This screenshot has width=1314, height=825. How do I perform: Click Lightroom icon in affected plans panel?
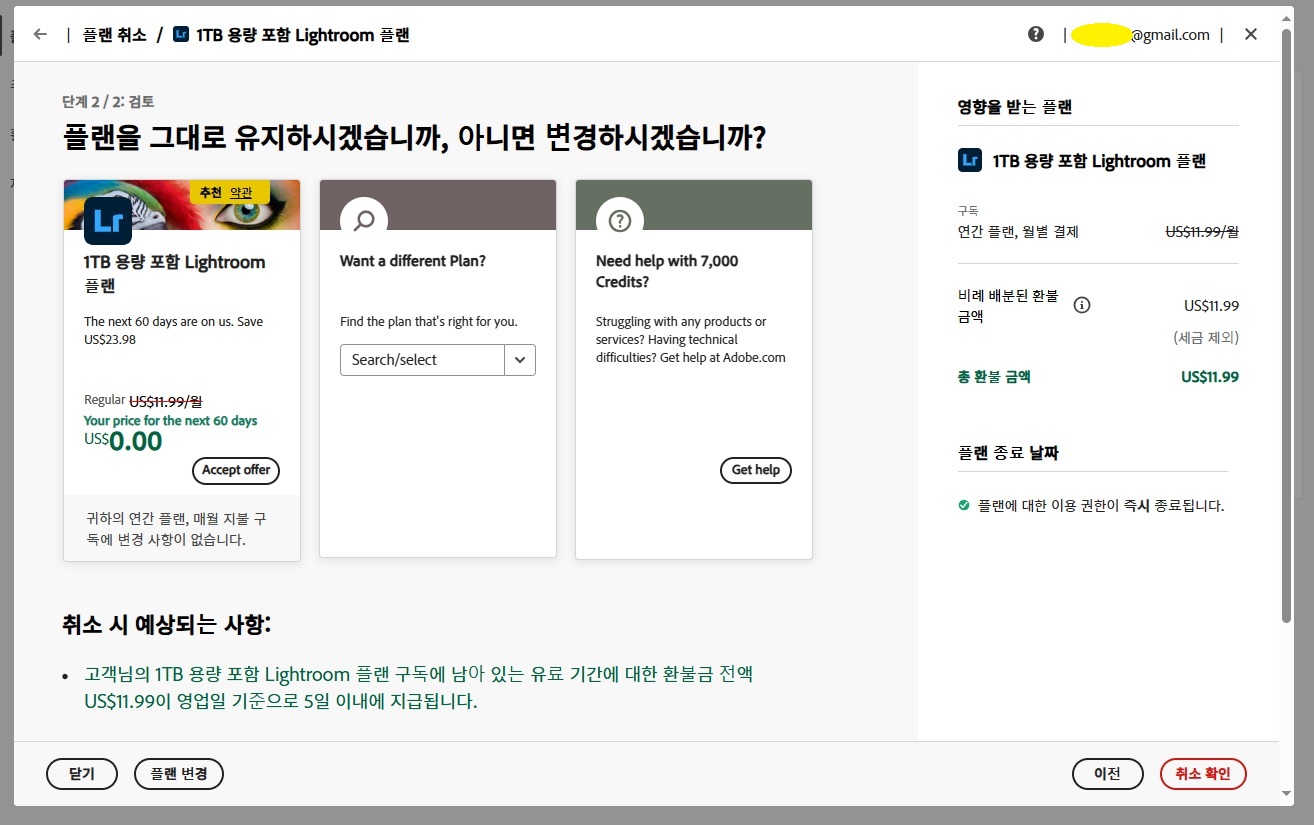(970, 160)
